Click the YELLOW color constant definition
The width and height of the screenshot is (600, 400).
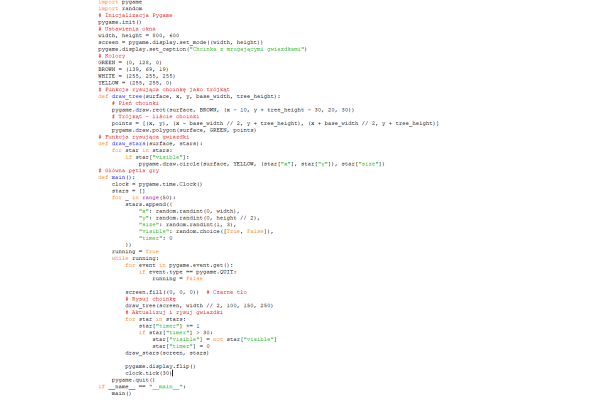(x=129, y=82)
